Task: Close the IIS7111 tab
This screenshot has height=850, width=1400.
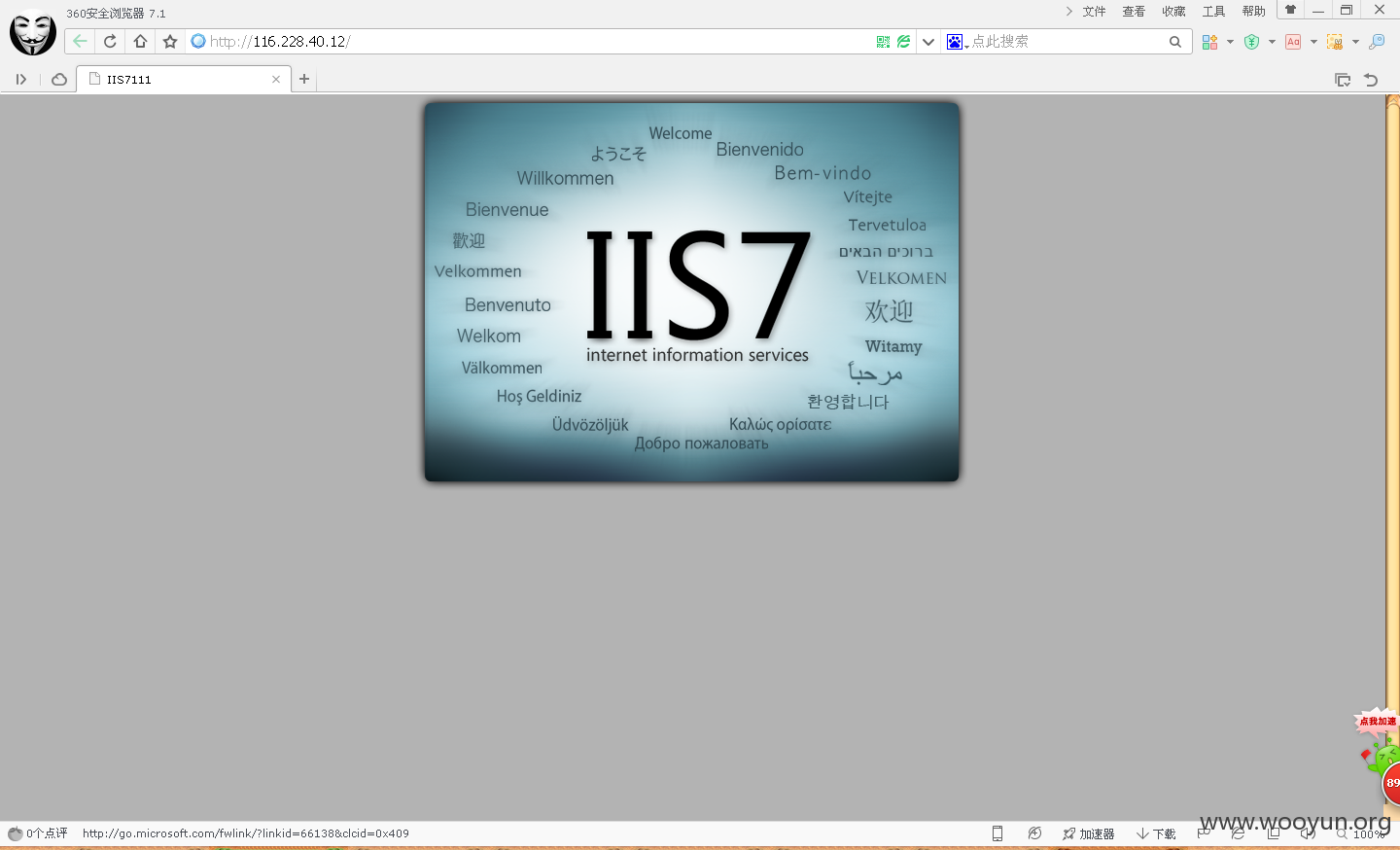Action: coord(276,80)
